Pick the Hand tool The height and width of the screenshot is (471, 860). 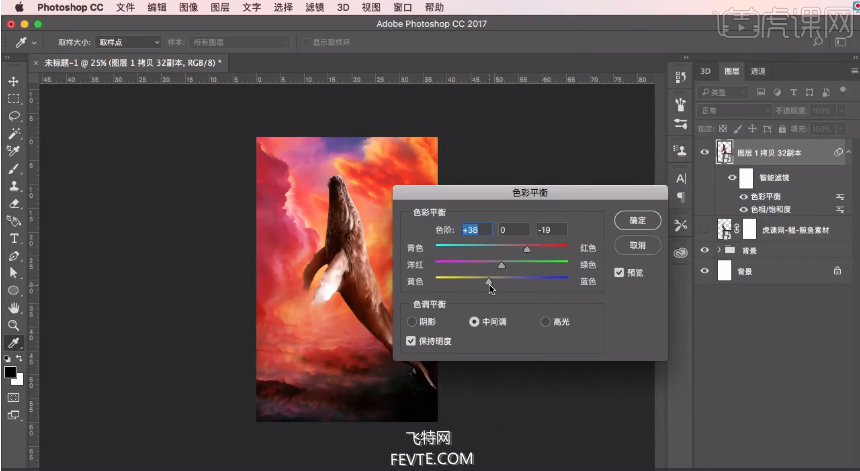coord(14,308)
